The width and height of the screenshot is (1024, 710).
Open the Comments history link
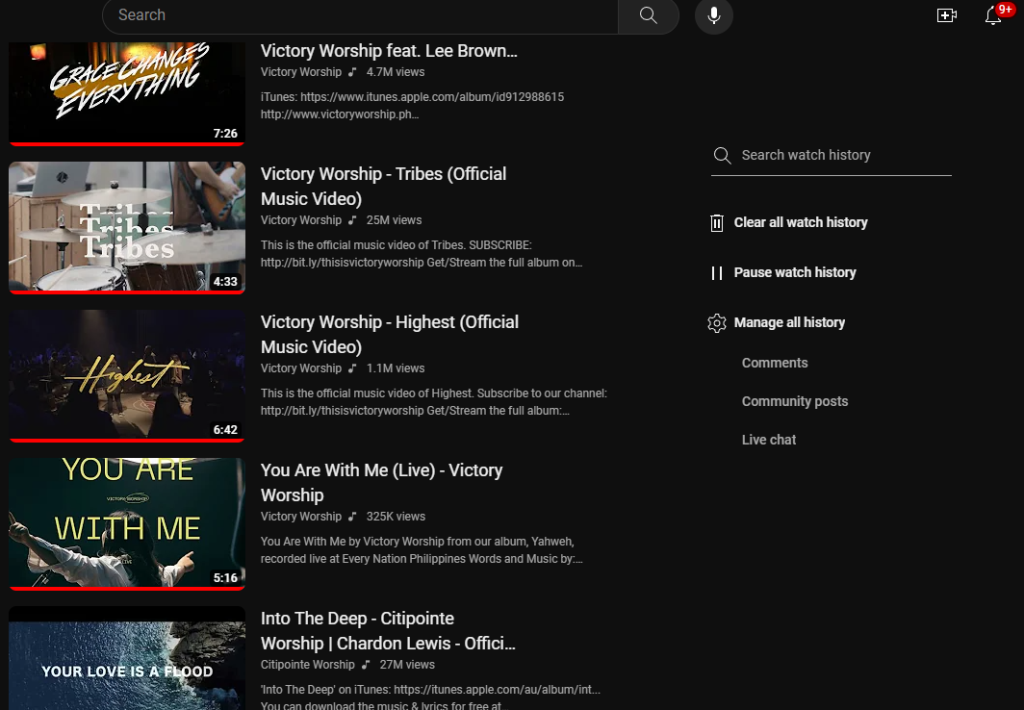click(x=775, y=363)
